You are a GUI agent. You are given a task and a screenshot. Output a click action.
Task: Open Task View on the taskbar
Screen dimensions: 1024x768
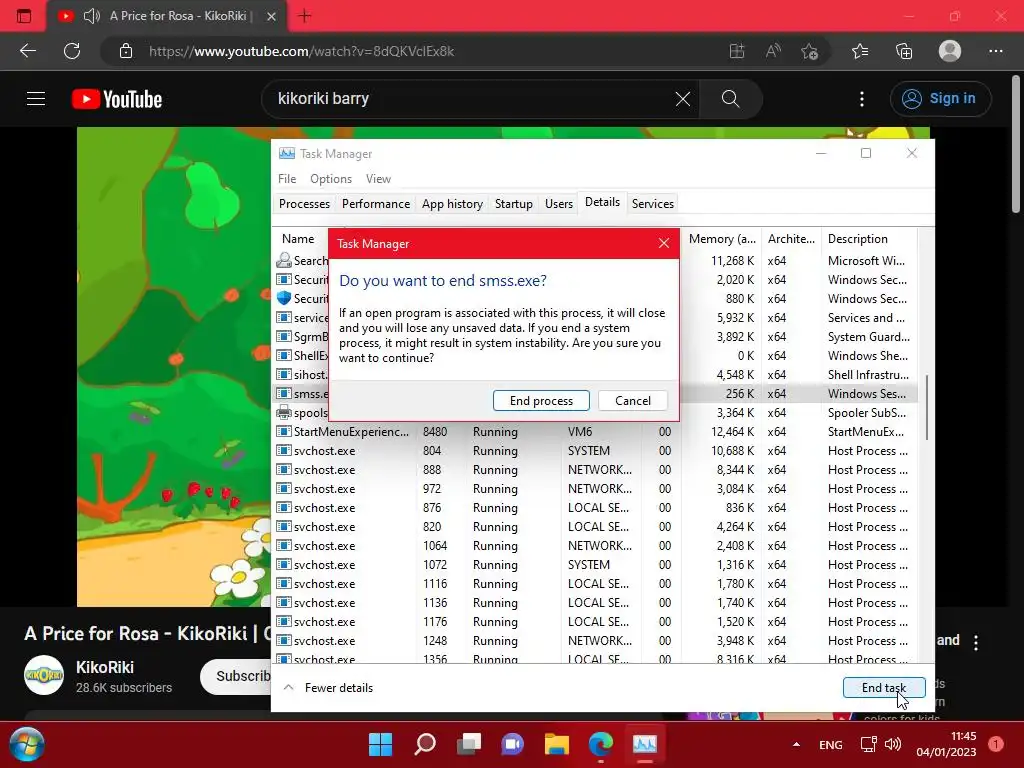pyautogui.click(x=469, y=744)
